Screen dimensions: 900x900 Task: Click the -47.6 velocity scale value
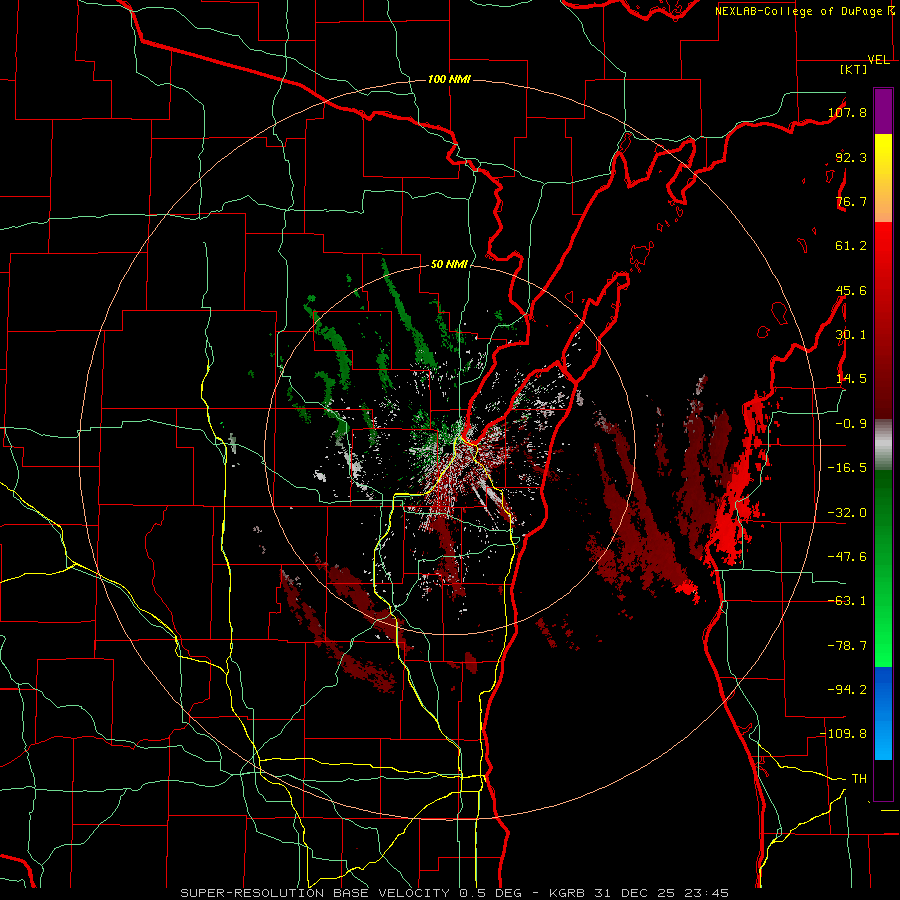[x=847, y=557]
